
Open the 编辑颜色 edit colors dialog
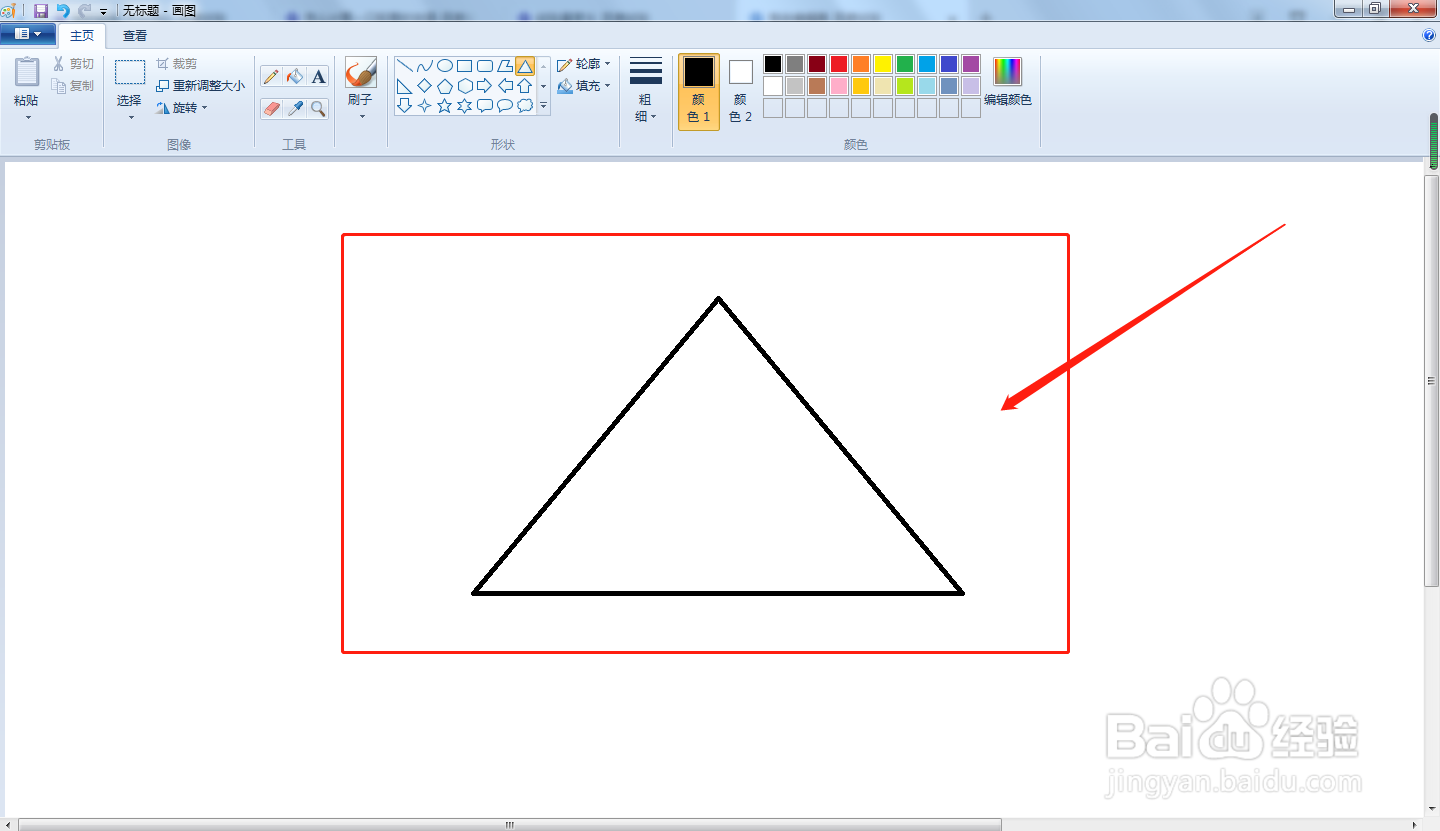coord(1007,82)
